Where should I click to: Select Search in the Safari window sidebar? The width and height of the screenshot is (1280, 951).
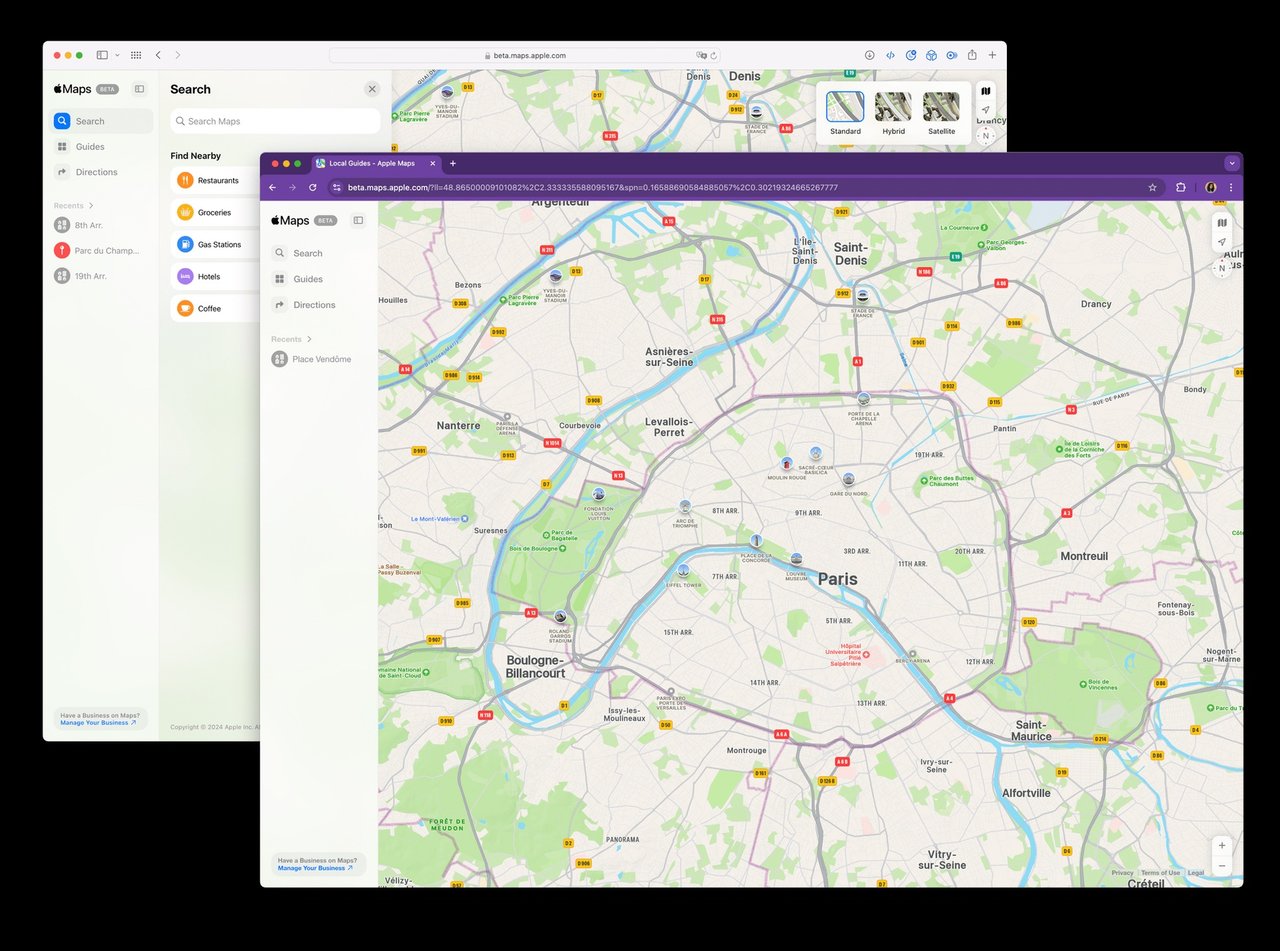(102, 121)
